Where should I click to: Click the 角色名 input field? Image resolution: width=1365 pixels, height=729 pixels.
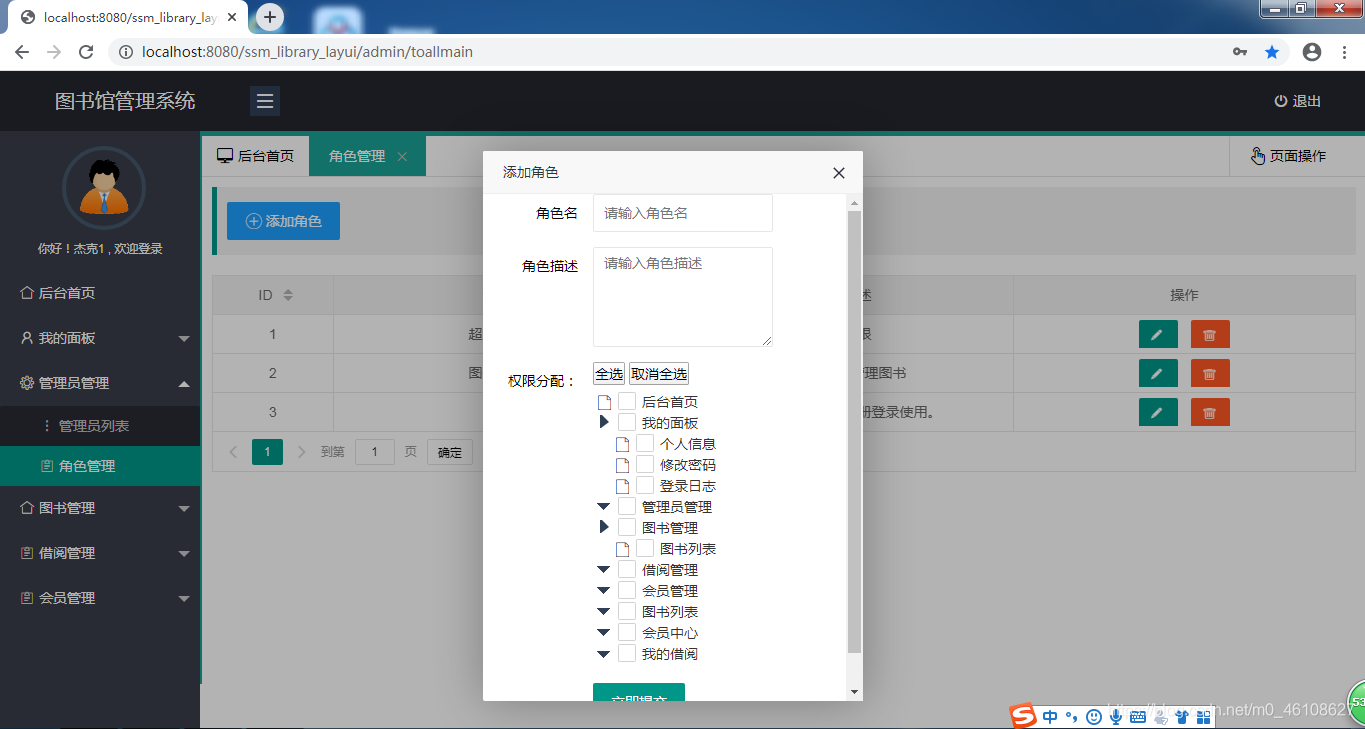tap(683, 213)
